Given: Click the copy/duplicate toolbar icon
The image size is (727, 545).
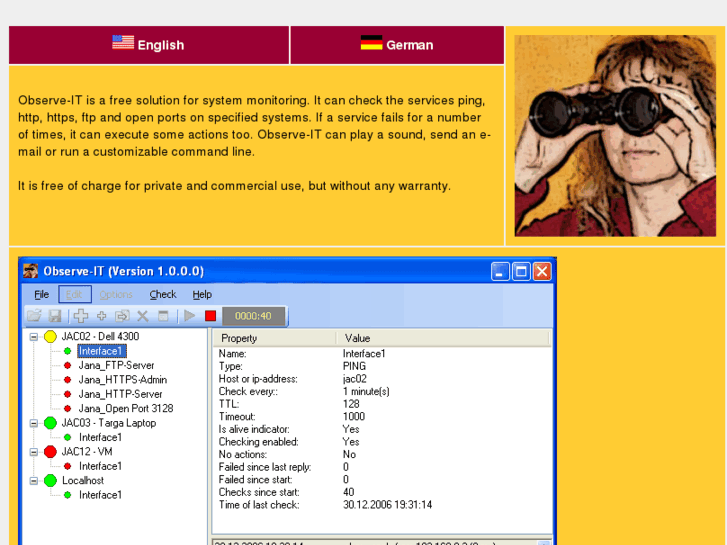Looking at the screenshot, I should 122,316.
